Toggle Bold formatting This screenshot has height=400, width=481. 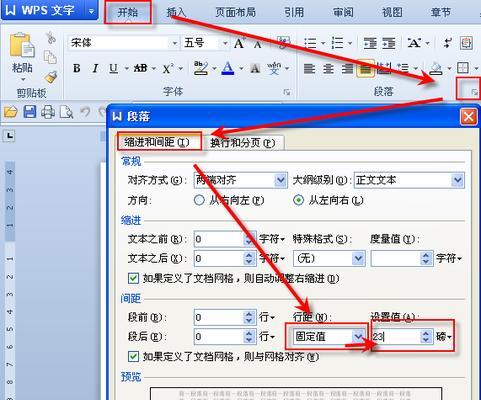pos(77,68)
